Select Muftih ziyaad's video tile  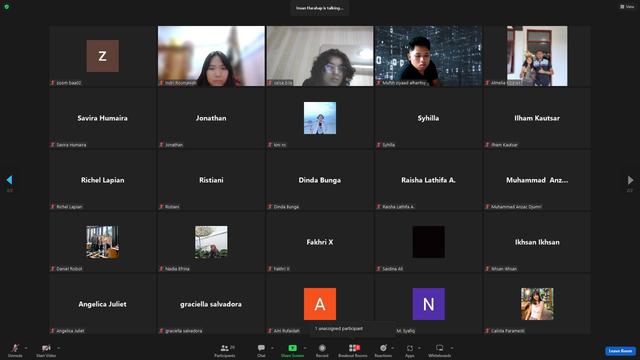429,56
